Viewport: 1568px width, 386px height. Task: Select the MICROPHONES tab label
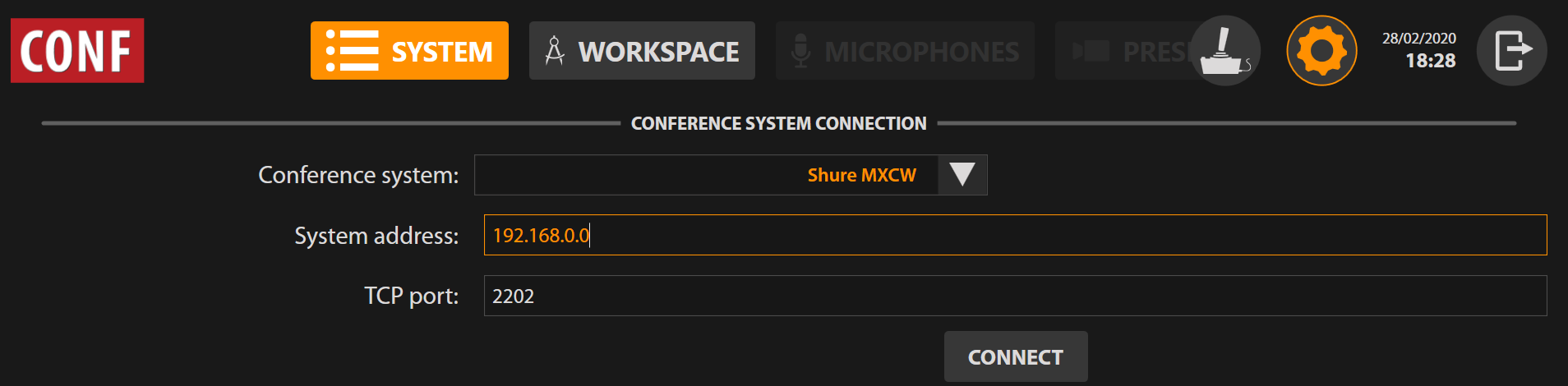tap(922, 52)
